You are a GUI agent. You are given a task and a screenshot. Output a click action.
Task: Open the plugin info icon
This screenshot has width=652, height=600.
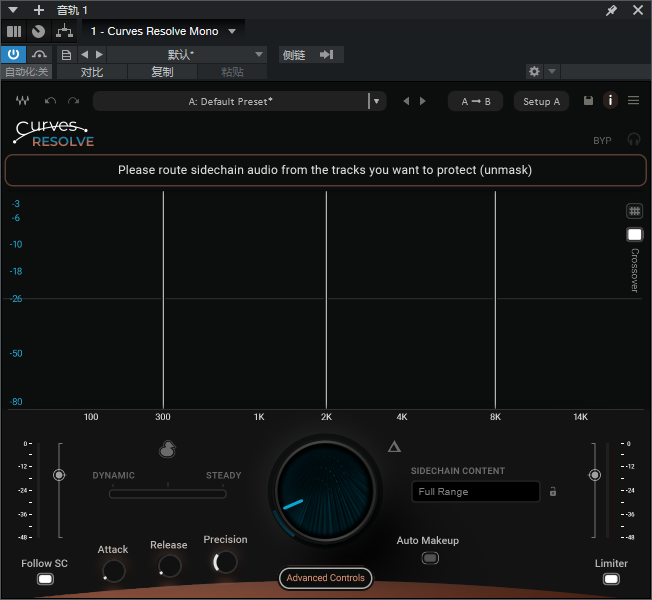coord(610,101)
